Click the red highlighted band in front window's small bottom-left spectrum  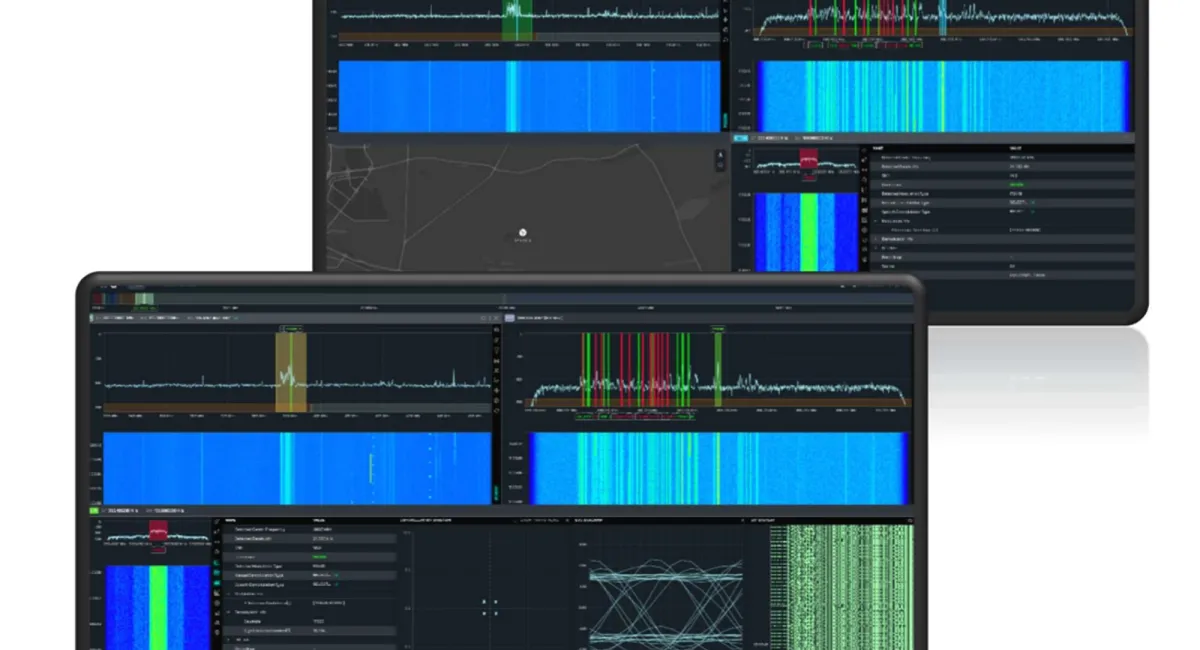(160, 531)
